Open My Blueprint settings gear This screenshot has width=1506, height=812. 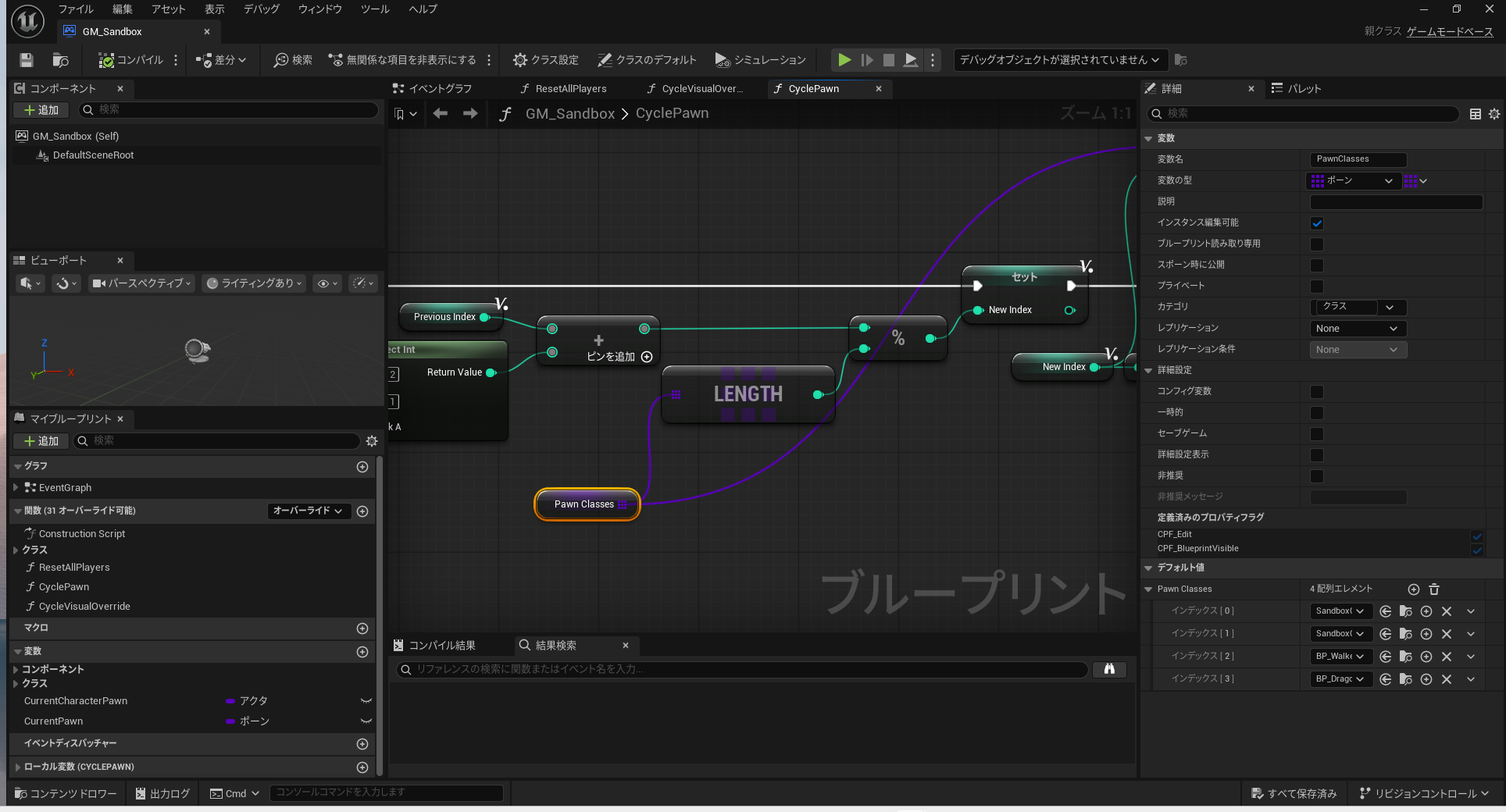[372, 441]
